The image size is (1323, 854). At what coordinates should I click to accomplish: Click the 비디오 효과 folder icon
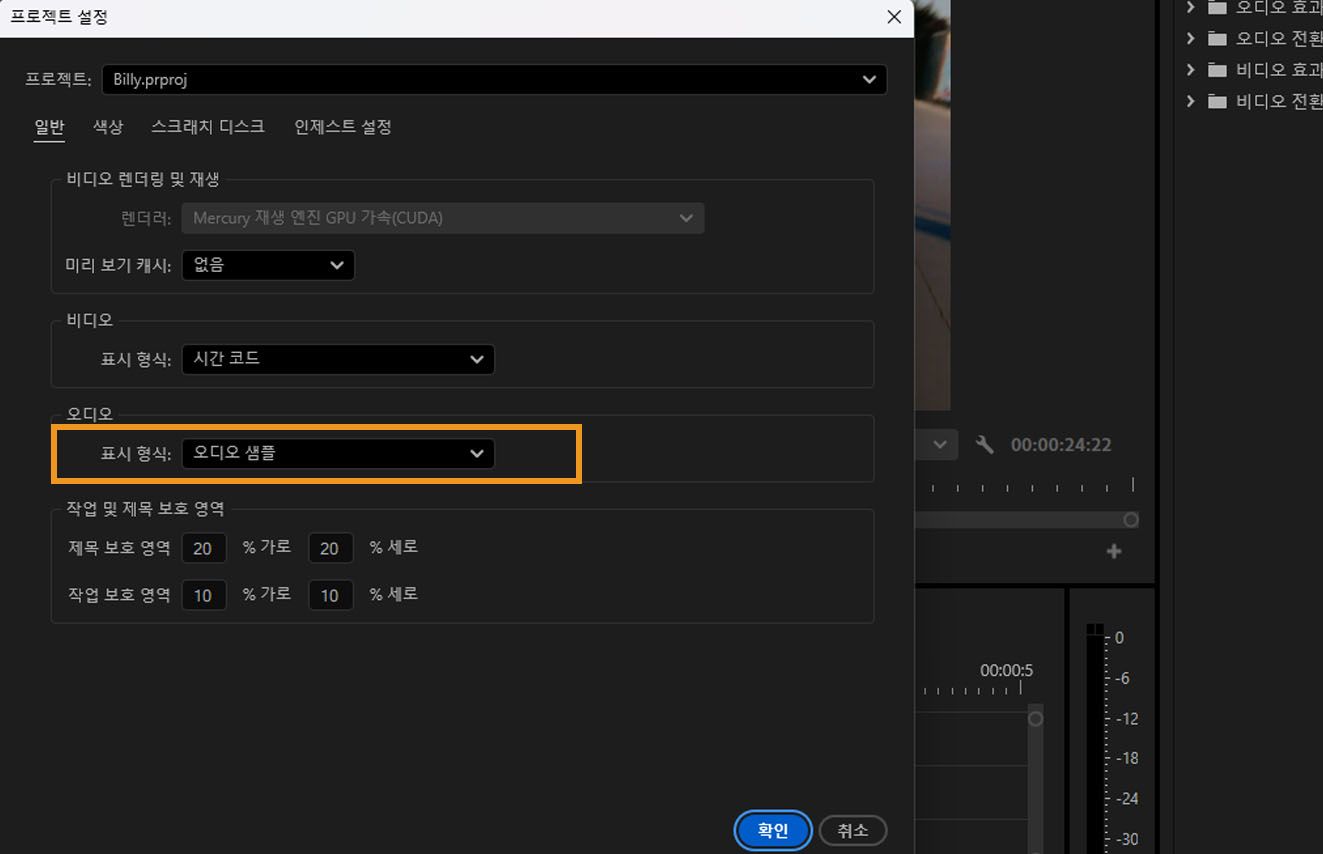[1217, 70]
